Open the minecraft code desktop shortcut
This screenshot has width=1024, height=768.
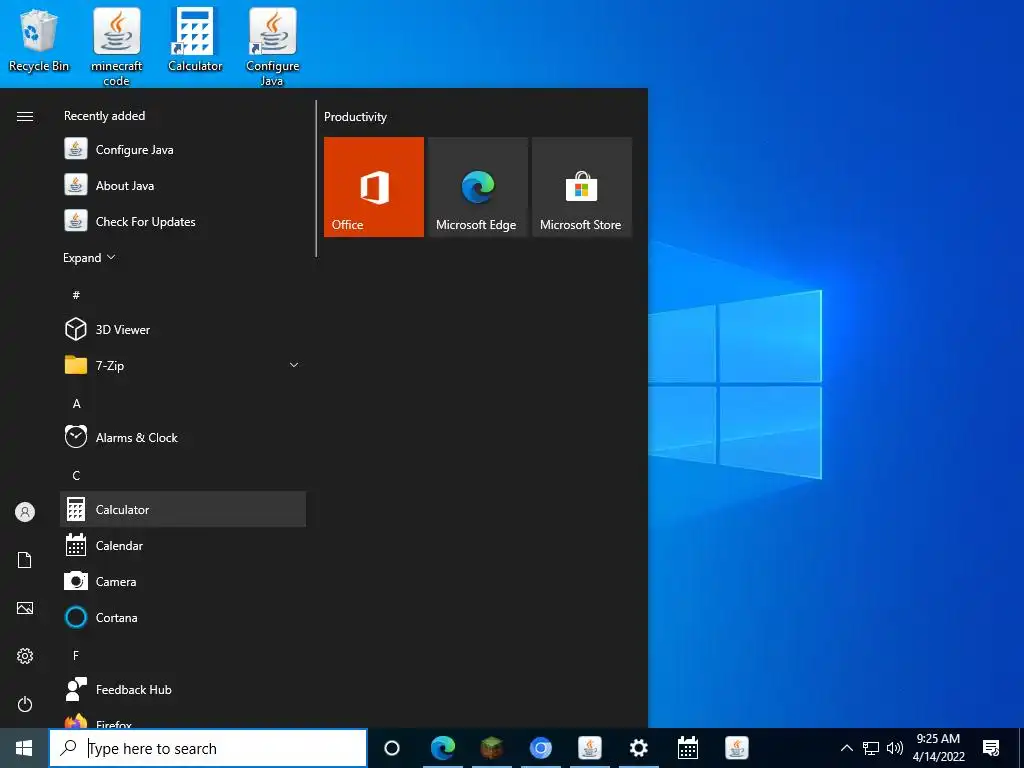pos(116,47)
